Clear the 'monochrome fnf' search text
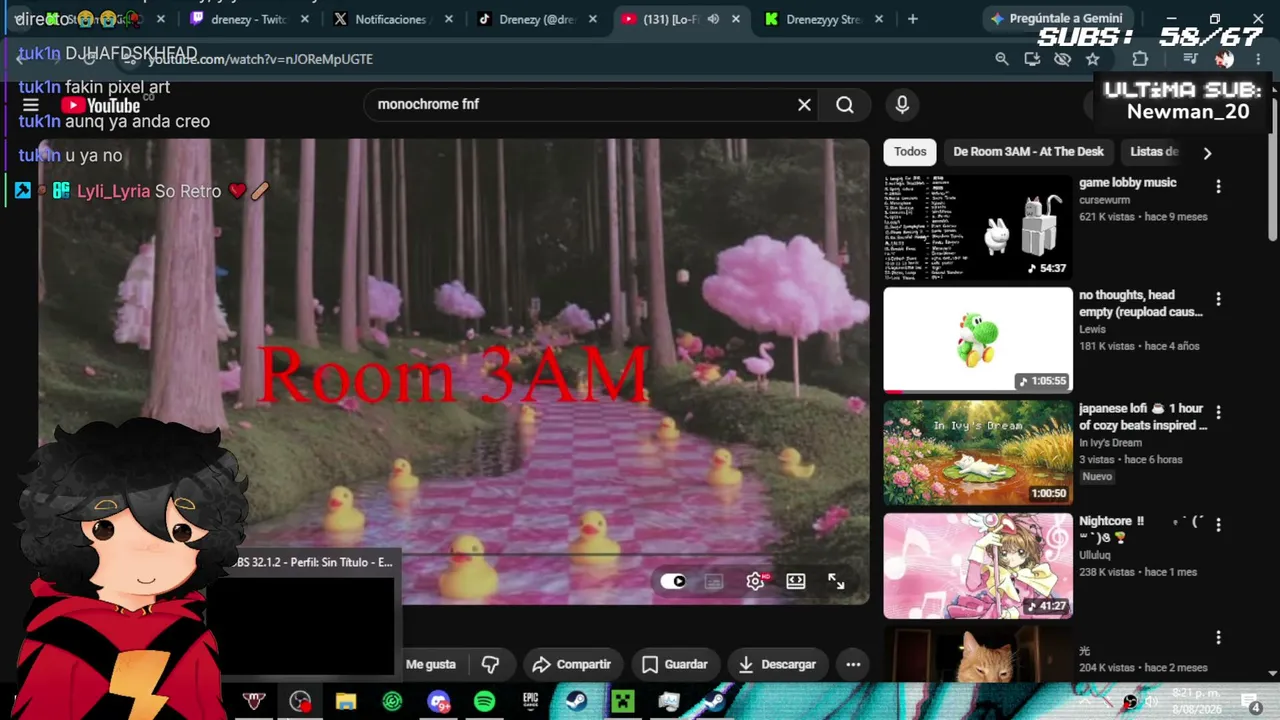This screenshot has width=1280, height=720. click(x=804, y=104)
